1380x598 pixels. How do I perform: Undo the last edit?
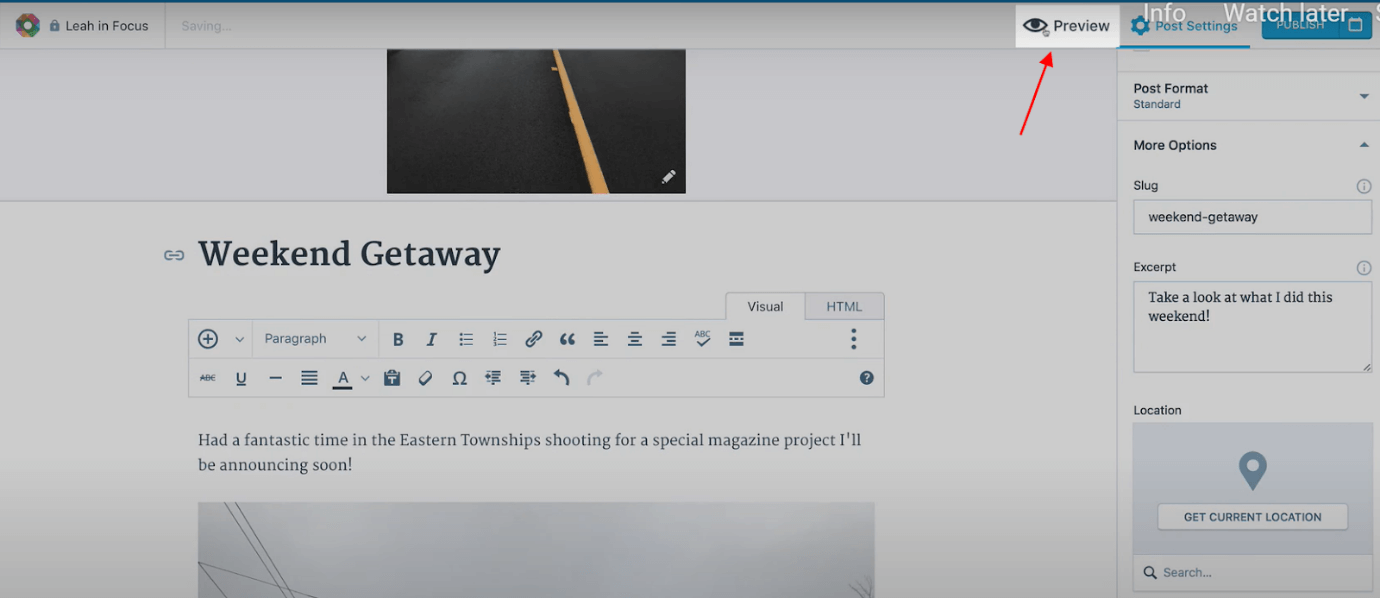tap(561, 378)
